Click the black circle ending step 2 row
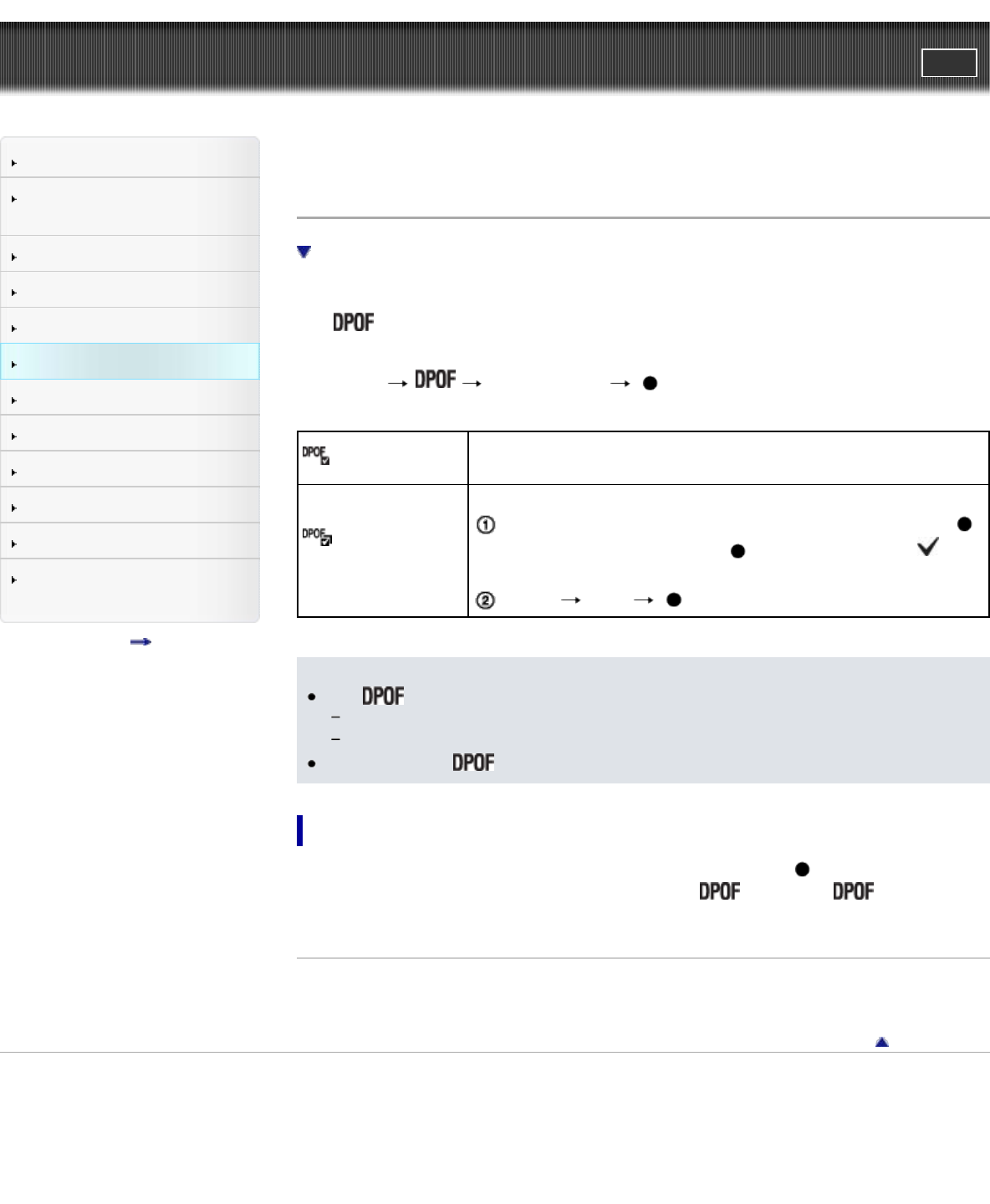990x1204 pixels. 673,600
